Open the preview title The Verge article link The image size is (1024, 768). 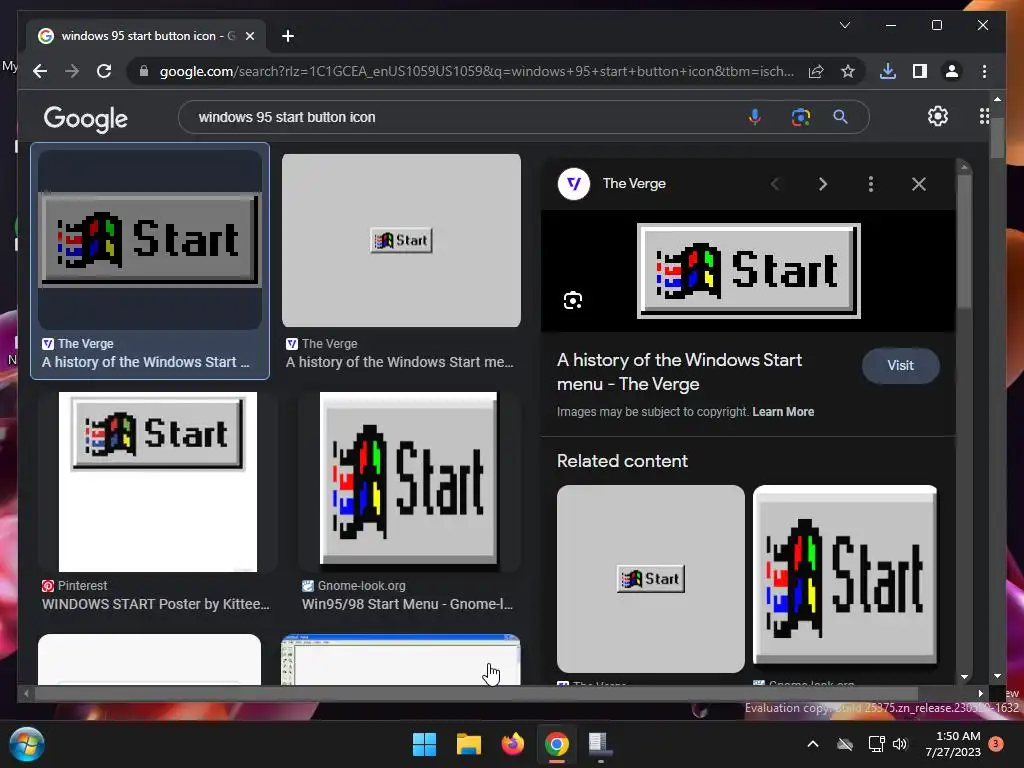[x=679, y=372]
